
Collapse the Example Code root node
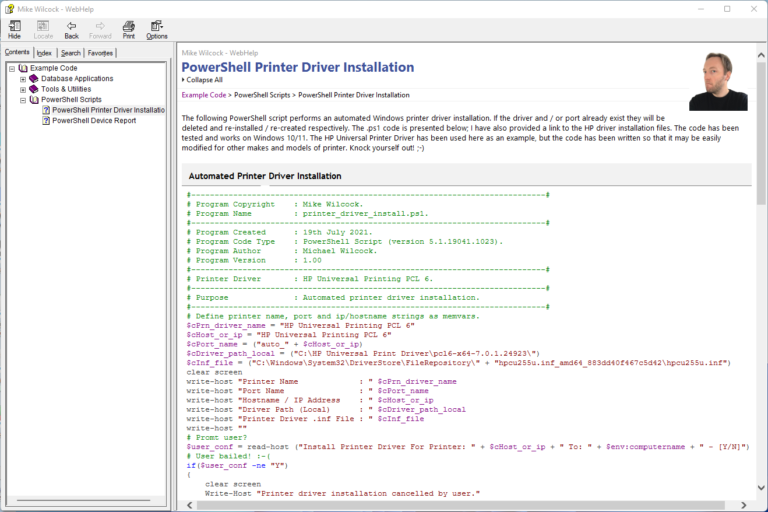(x=11, y=68)
